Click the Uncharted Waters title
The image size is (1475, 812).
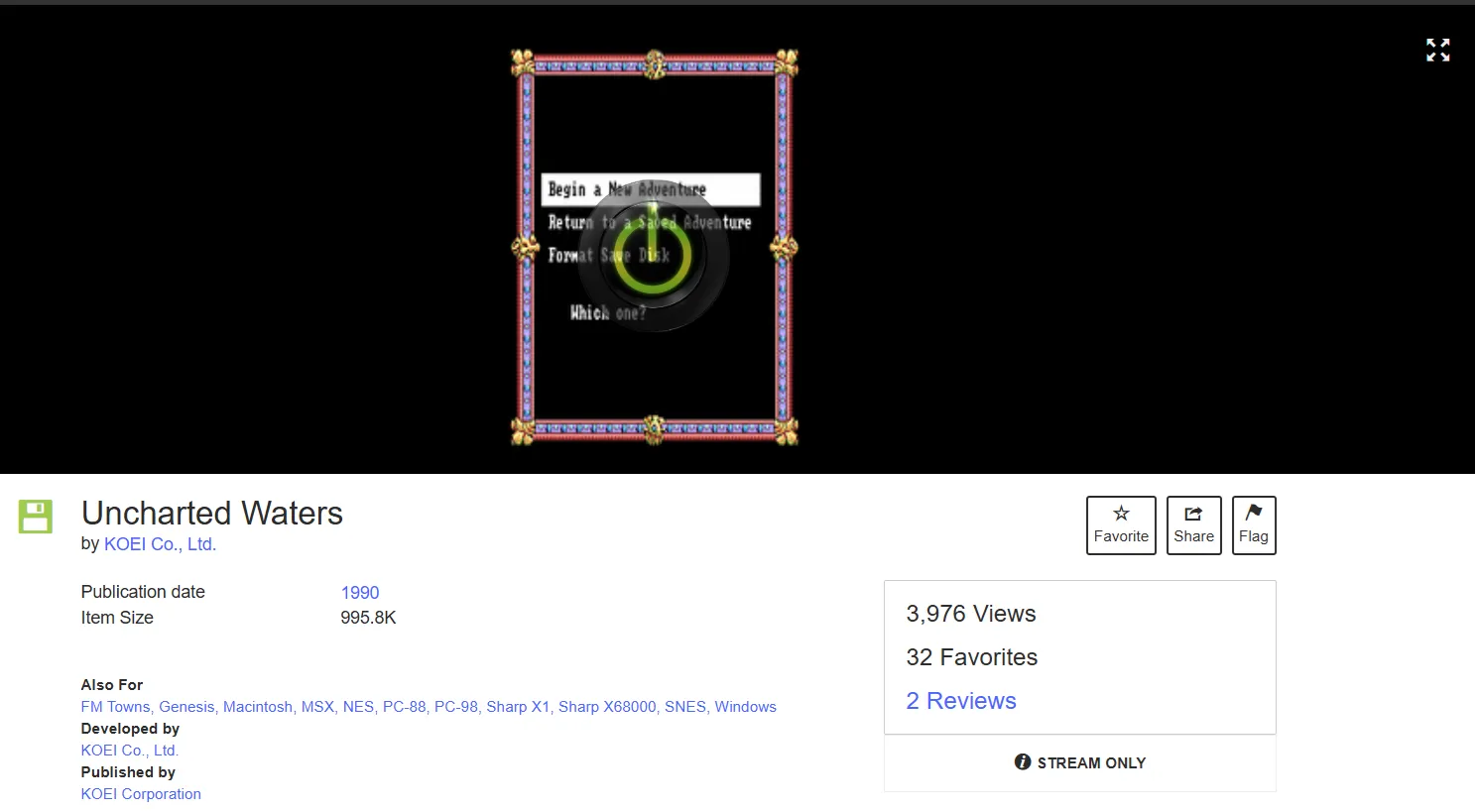tap(212, 514)
